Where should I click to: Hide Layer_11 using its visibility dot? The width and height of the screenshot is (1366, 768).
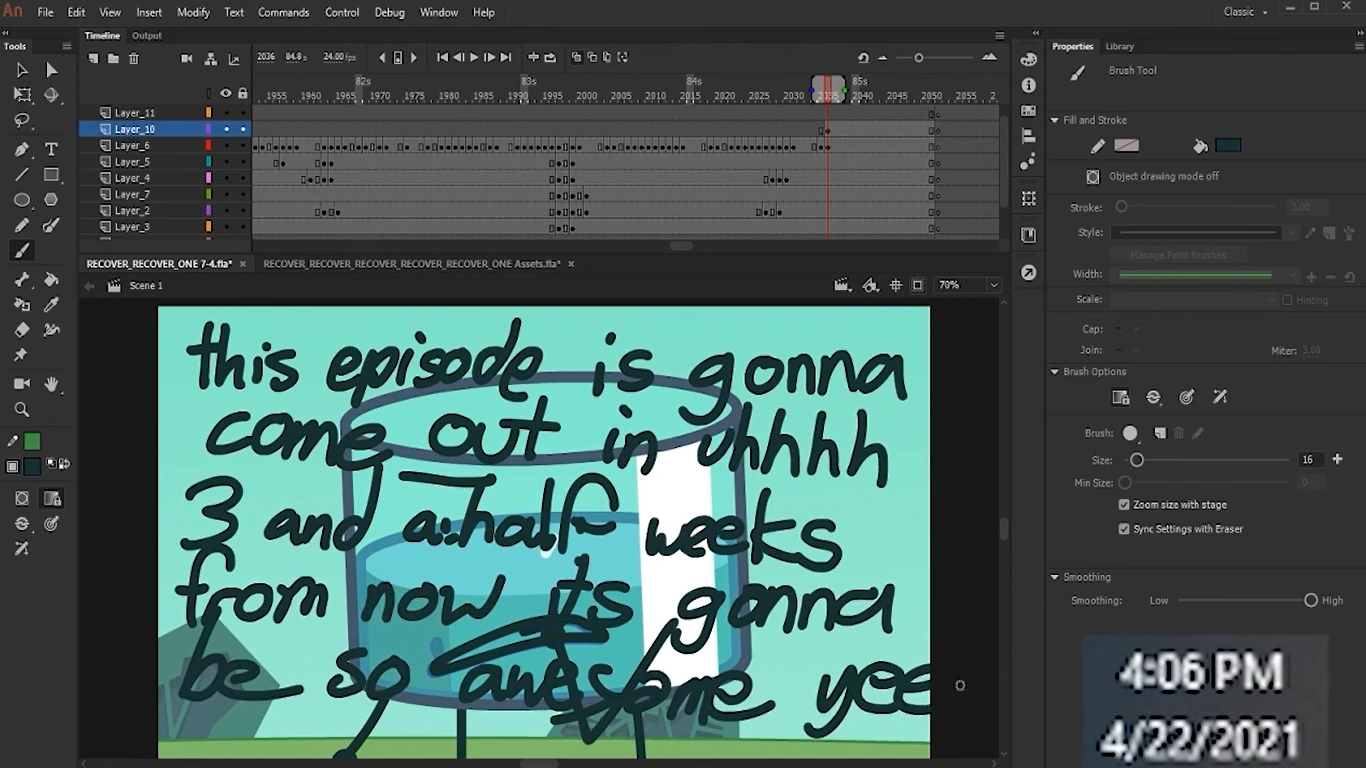coord(226,113)
